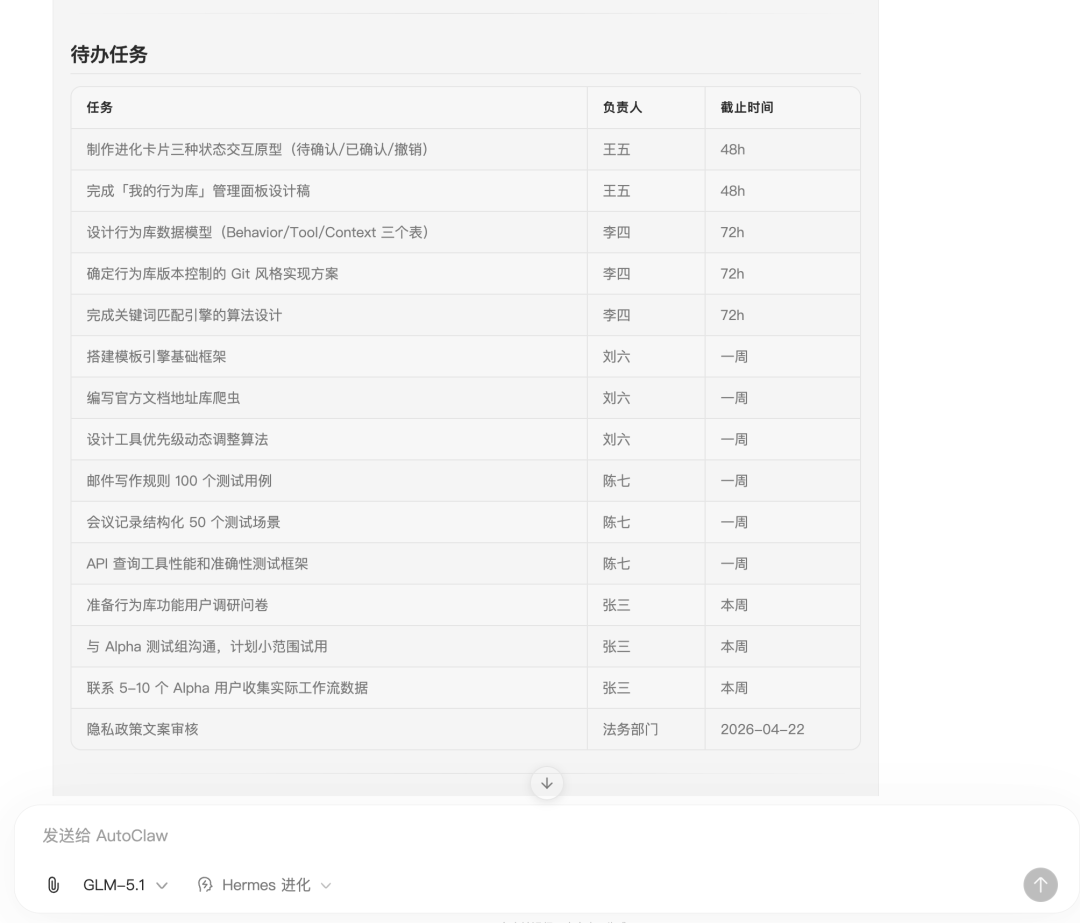Click the upward arrow submit icon
Screen dimensions: 1080x923
1040,884
